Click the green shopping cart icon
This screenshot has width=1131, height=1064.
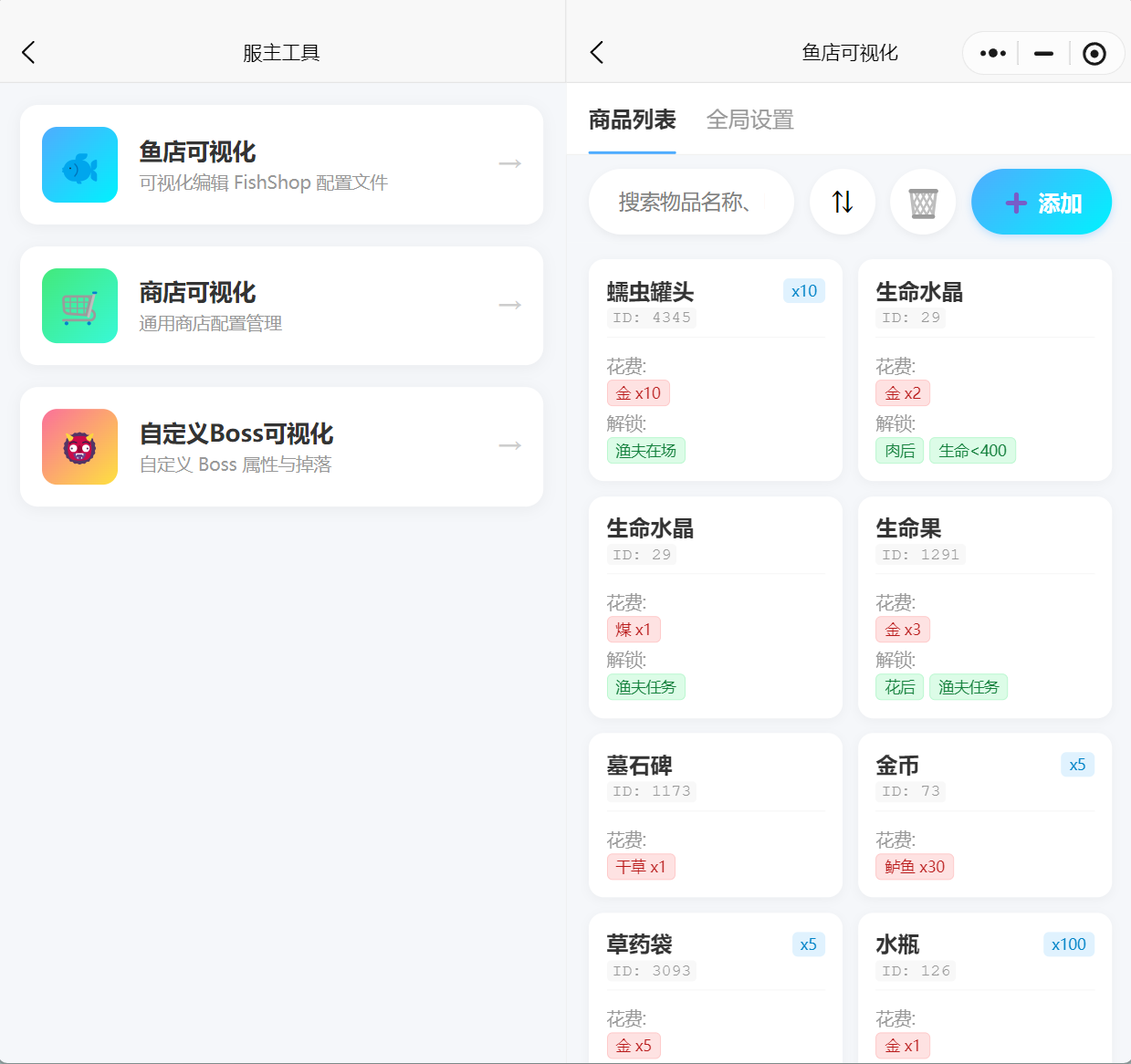point(79,306)
